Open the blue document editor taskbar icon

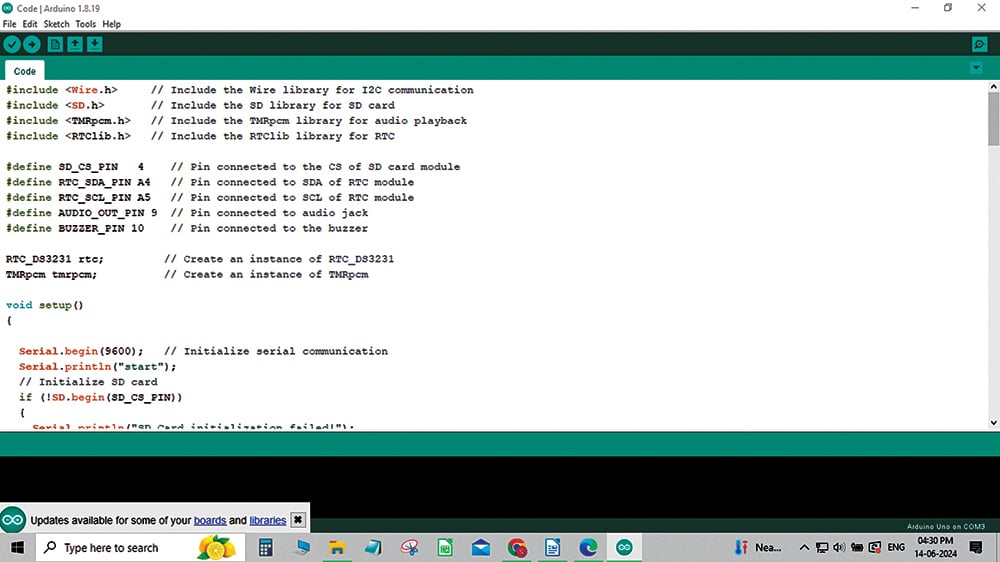pyautogui.click(x=552, y=547)
